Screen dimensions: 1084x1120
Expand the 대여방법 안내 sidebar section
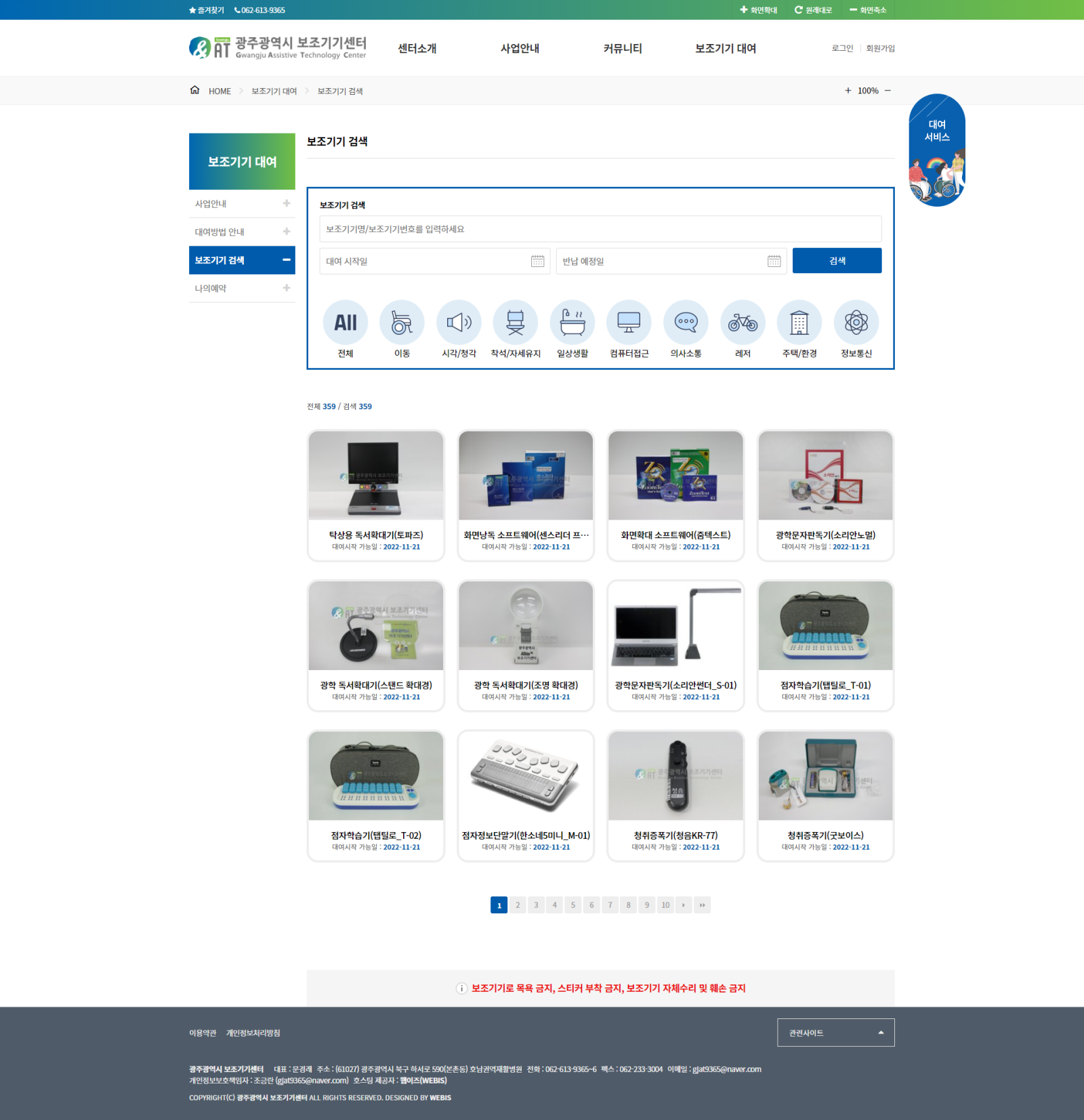287,232
